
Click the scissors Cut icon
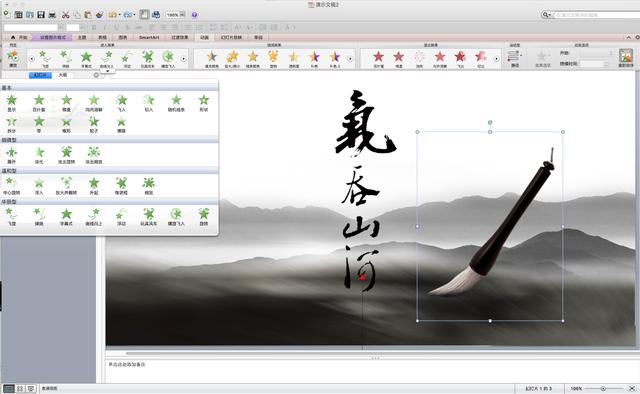65,15
